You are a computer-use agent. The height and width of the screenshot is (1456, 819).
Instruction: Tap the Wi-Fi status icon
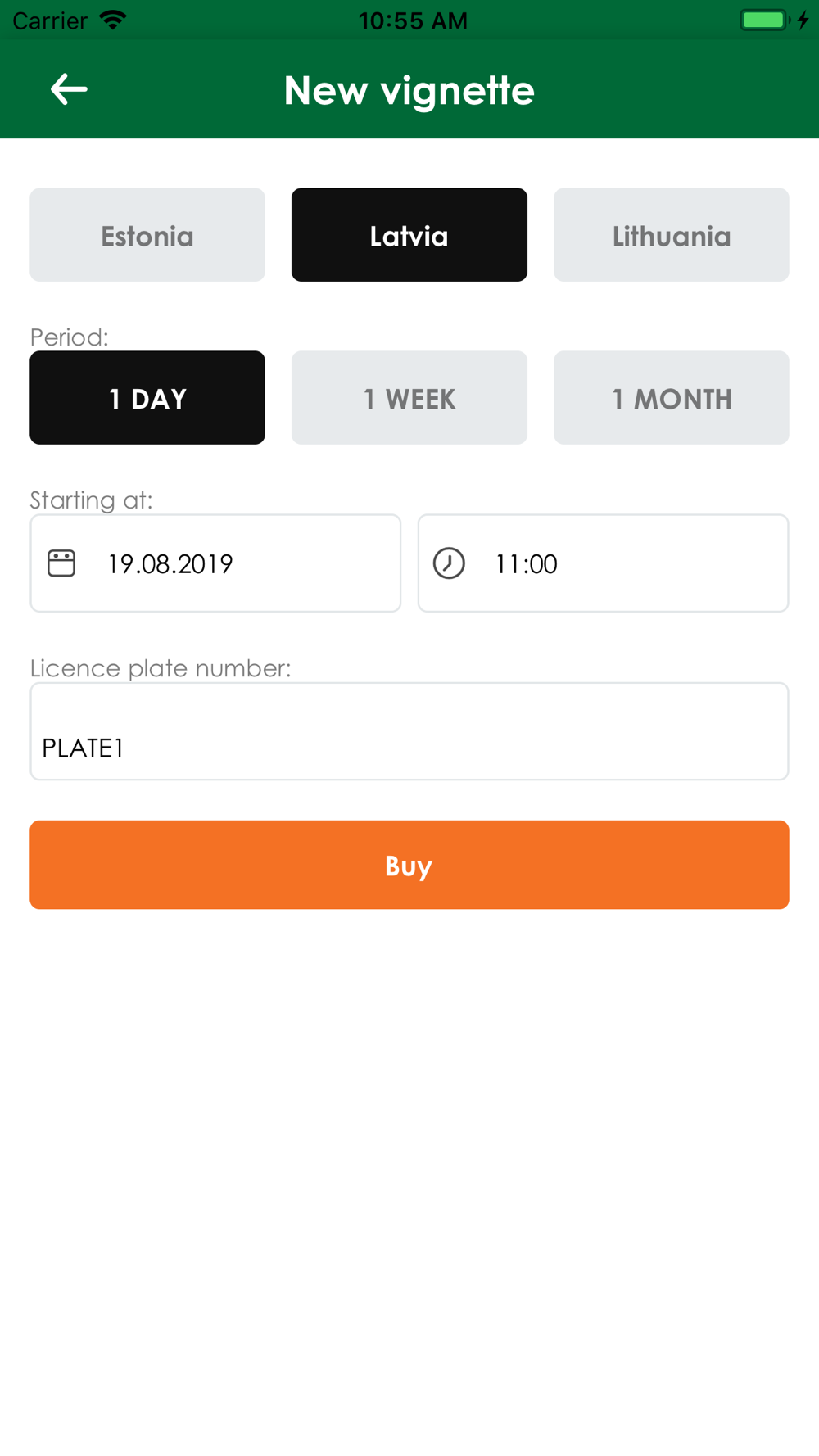113,20
